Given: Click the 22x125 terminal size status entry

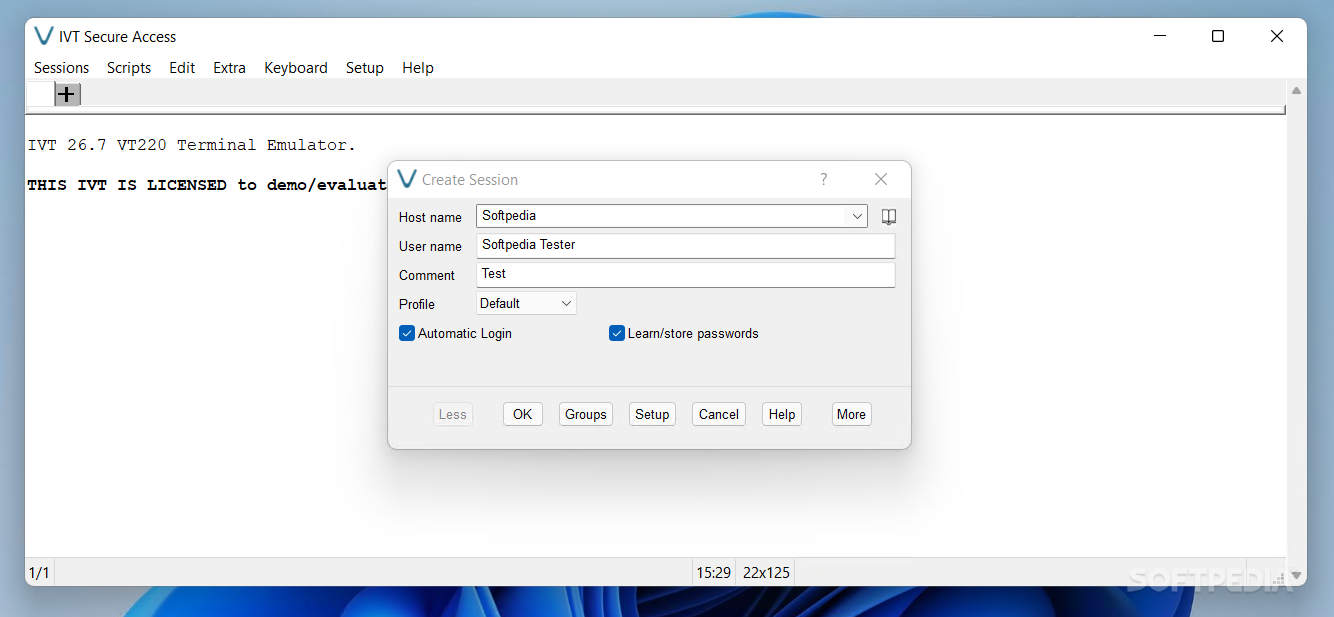Looking at the screenshot, I should click(766, 573).
